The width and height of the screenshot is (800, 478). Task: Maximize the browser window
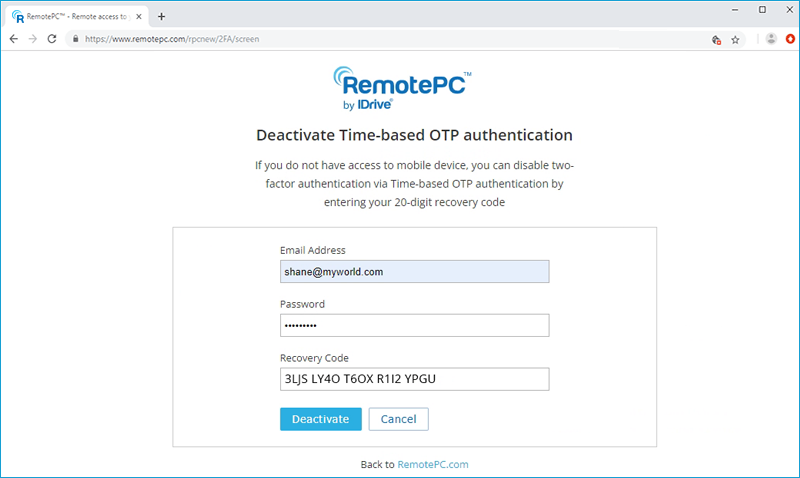click(762, 9)
